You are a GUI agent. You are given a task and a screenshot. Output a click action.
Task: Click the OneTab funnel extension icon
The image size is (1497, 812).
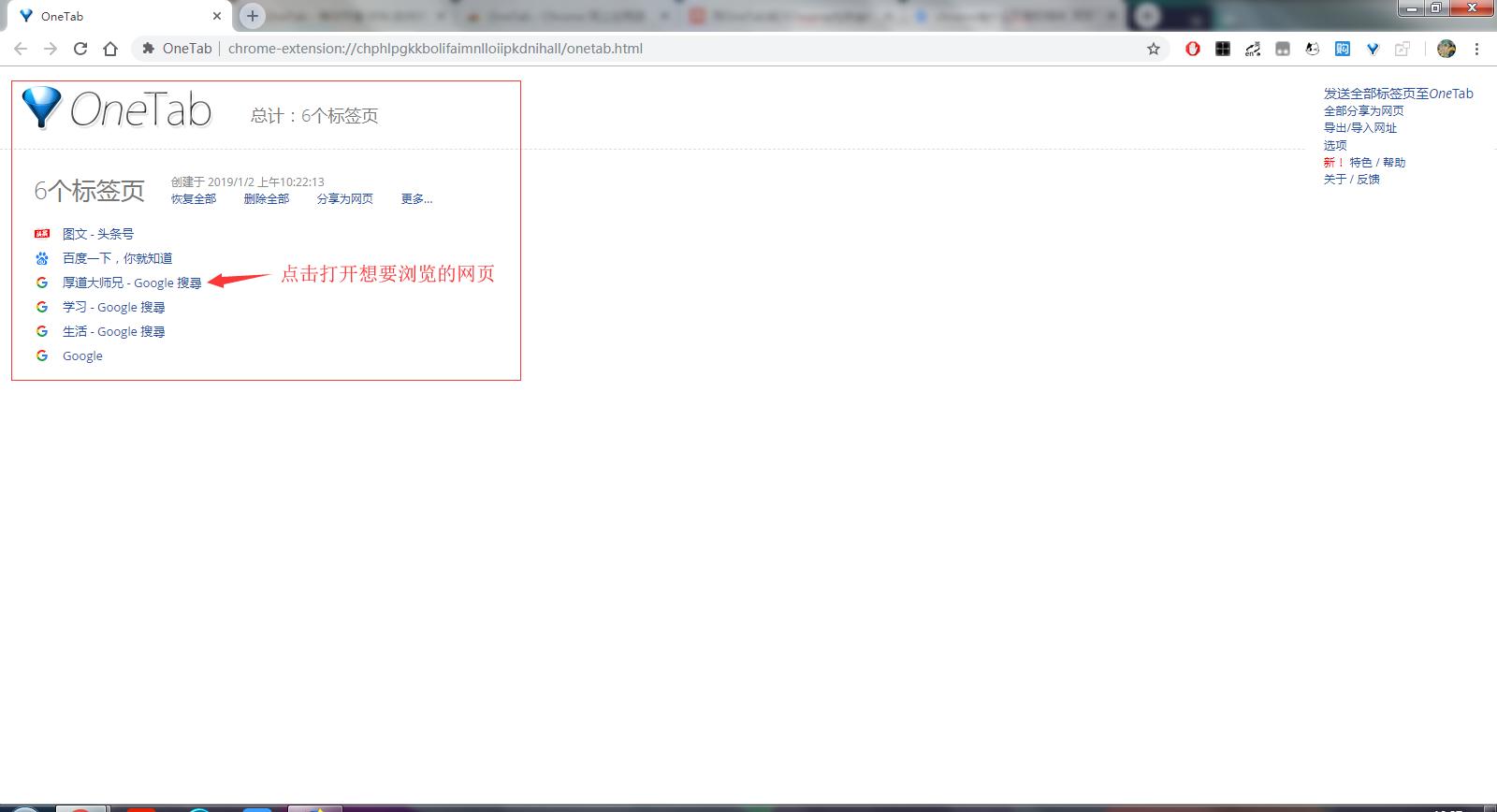pos(1373,49)
